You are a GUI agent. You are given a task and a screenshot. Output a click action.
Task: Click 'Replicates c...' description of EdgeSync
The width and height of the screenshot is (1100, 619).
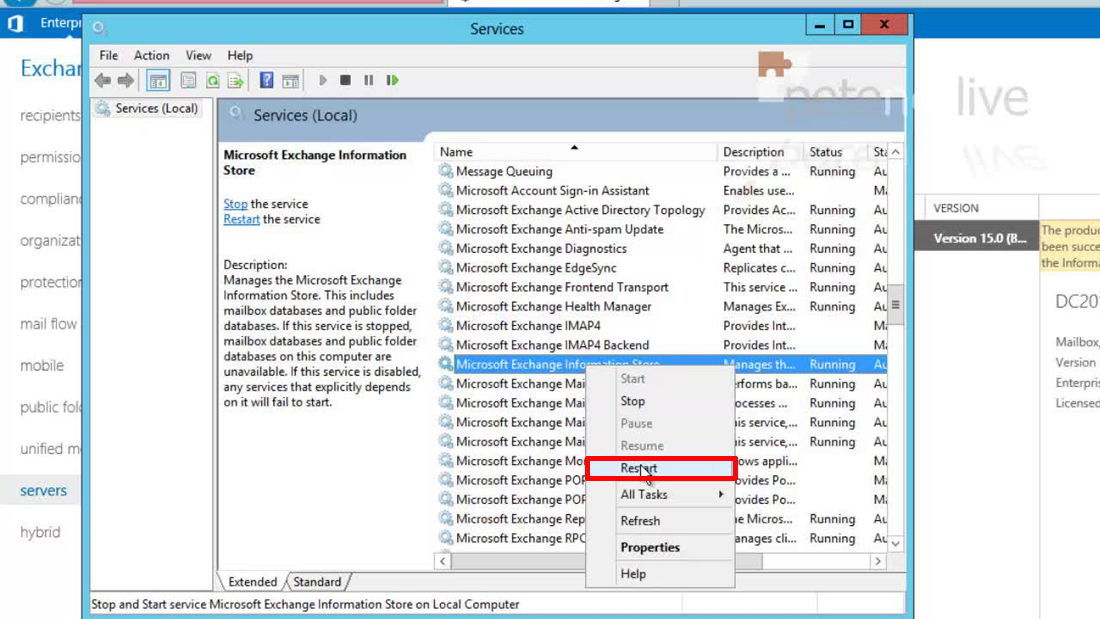tap(759, 267)
